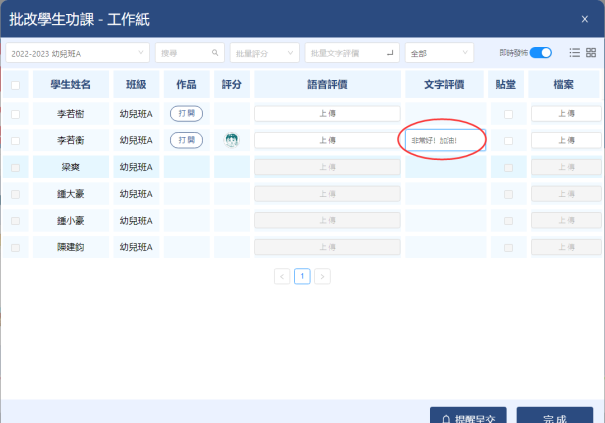Switch to list view icon
The width and height of the screenshot is (605, 423).
pos(574,53)
